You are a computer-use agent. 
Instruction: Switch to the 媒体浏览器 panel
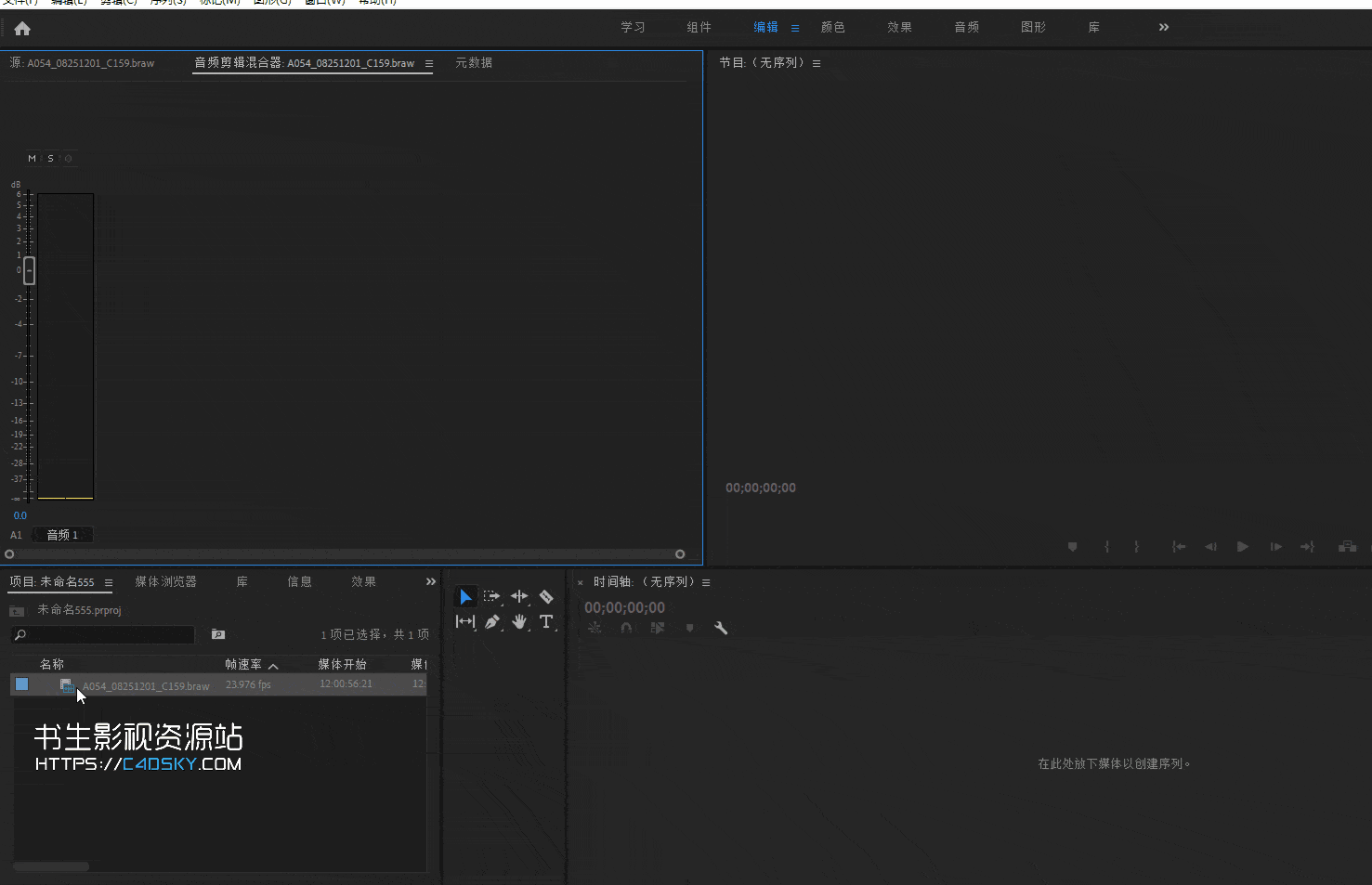pyautogui.click(x=165, y=581)
